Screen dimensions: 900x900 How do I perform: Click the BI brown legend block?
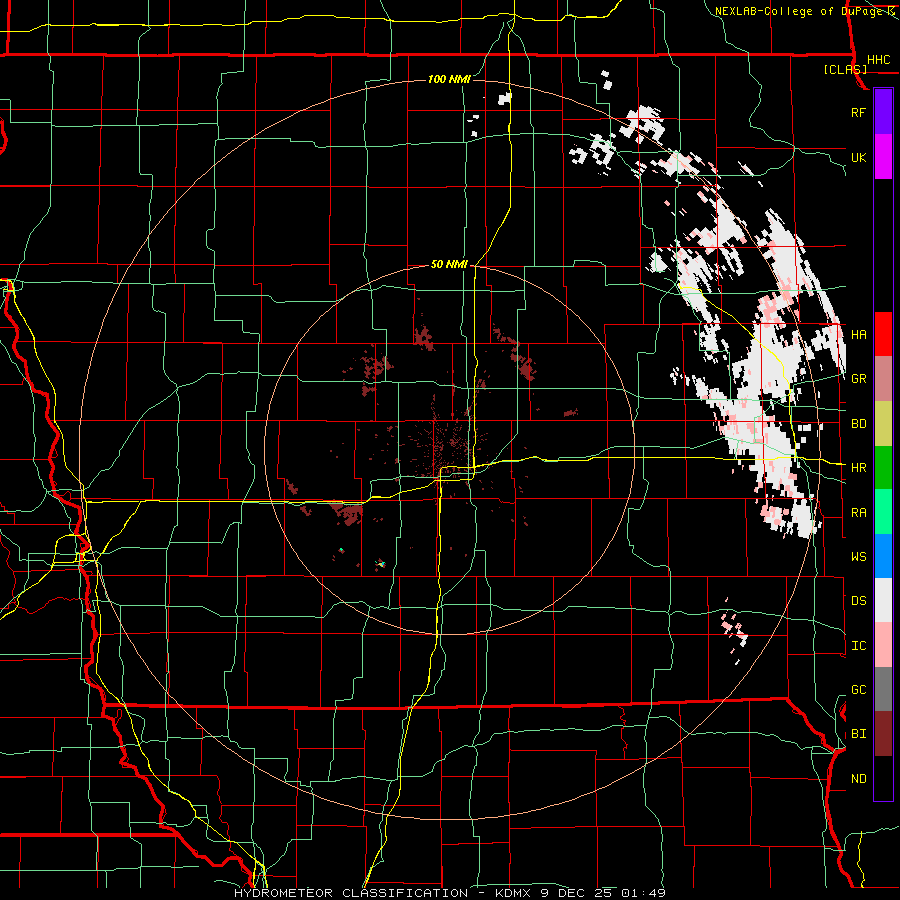point(883,734)
